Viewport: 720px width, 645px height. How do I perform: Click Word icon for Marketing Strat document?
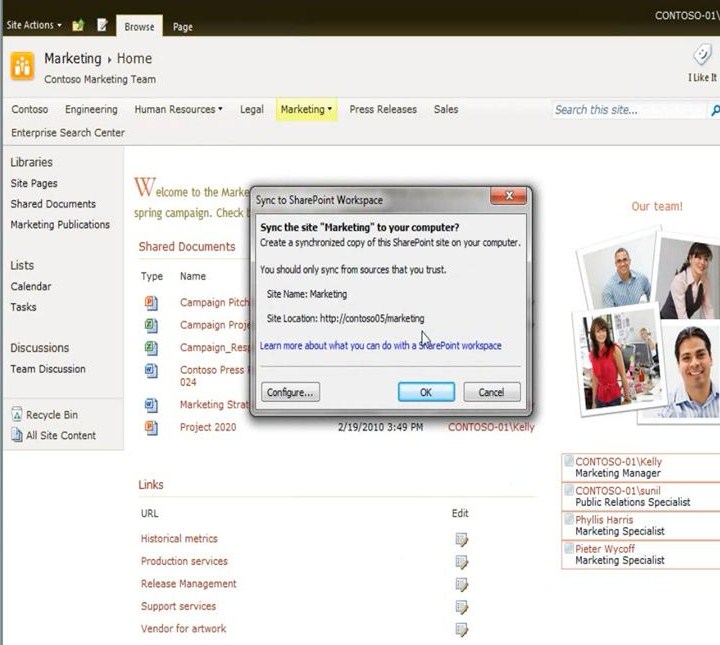point(151,405)
